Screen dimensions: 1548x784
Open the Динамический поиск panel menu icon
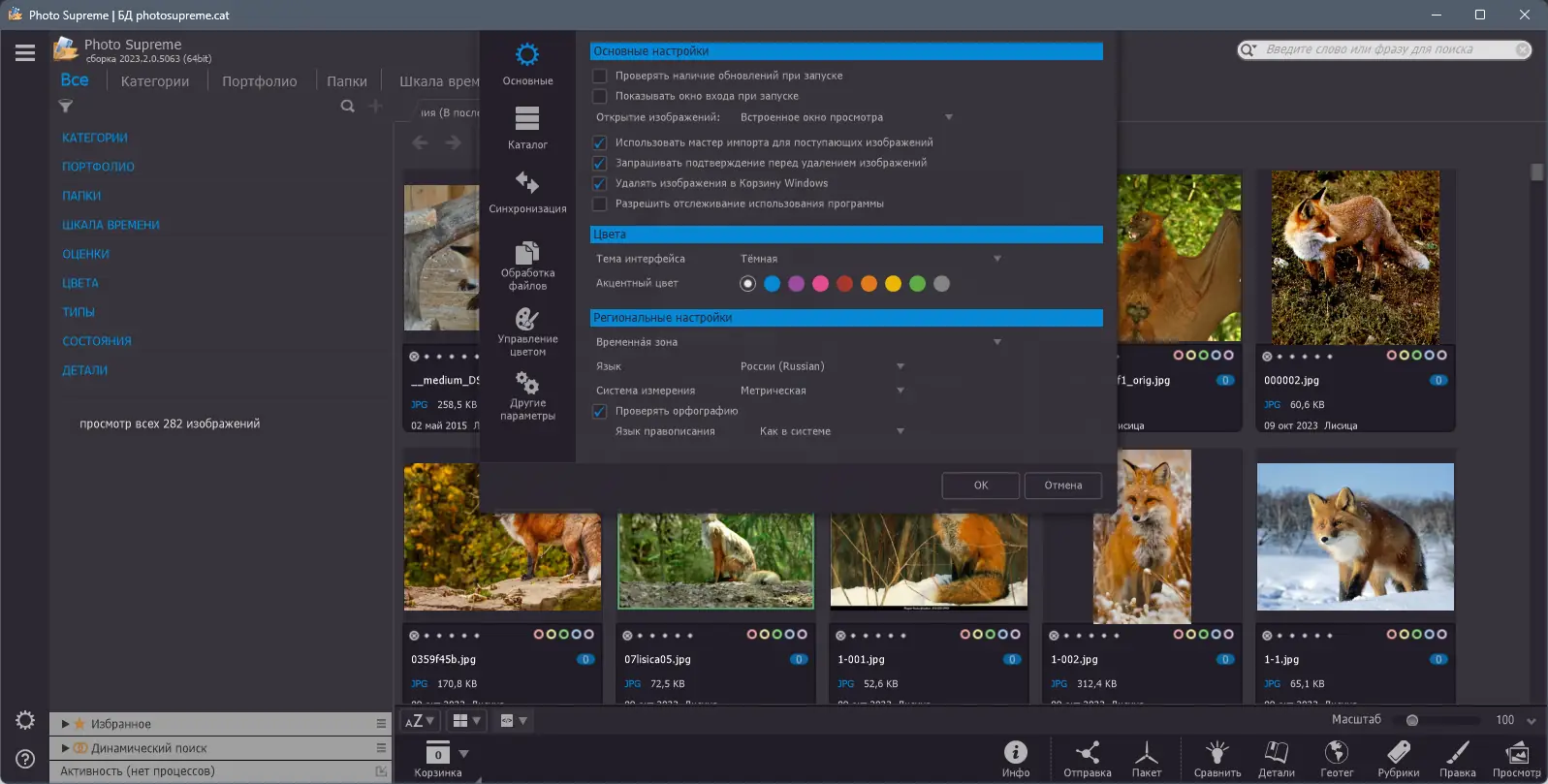381,747
